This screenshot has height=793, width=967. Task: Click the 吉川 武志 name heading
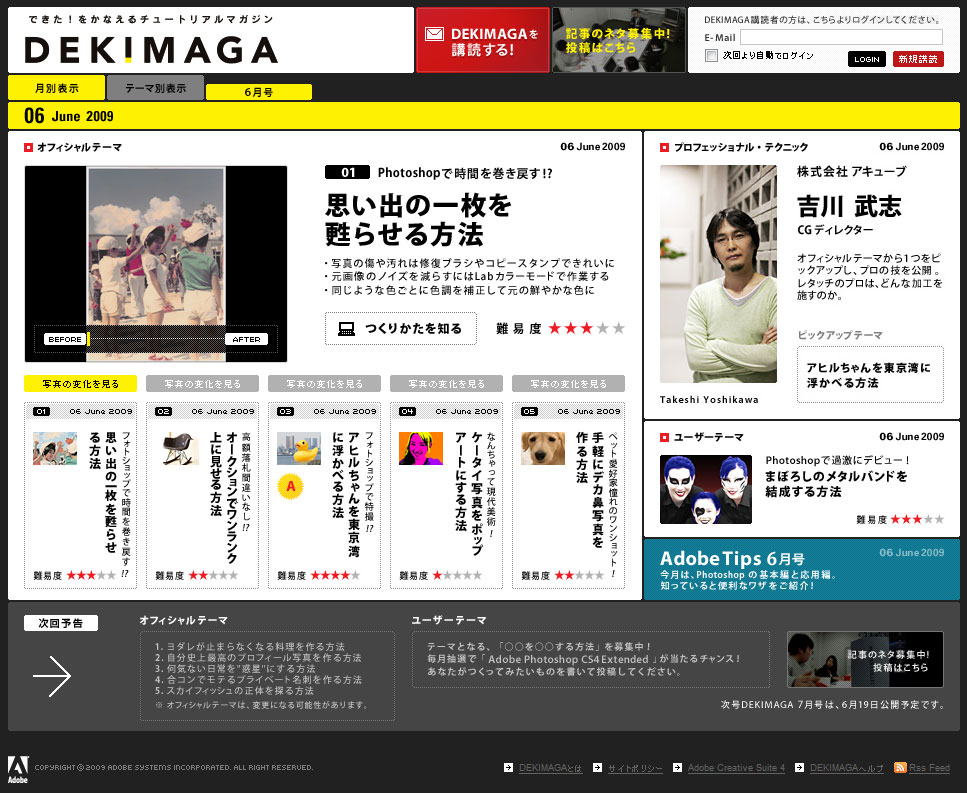click(x=849, y=207)
